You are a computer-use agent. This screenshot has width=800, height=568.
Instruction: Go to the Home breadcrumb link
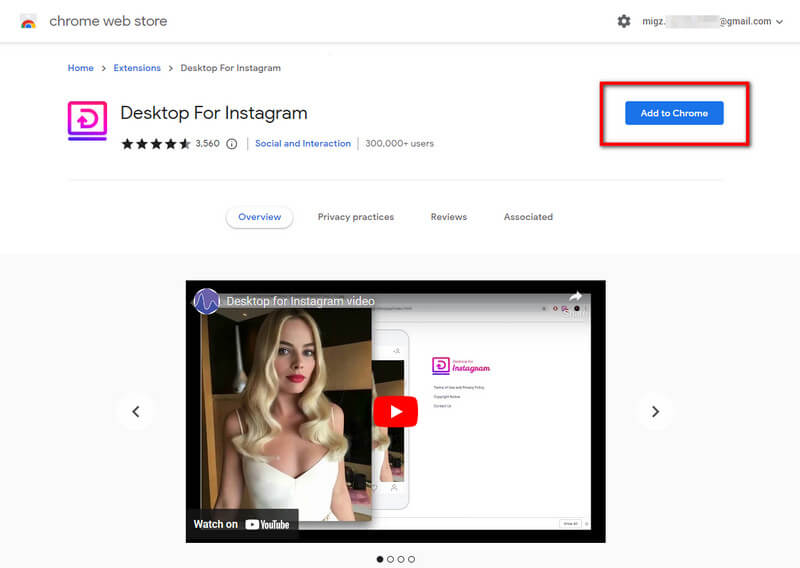pos(81,68)
